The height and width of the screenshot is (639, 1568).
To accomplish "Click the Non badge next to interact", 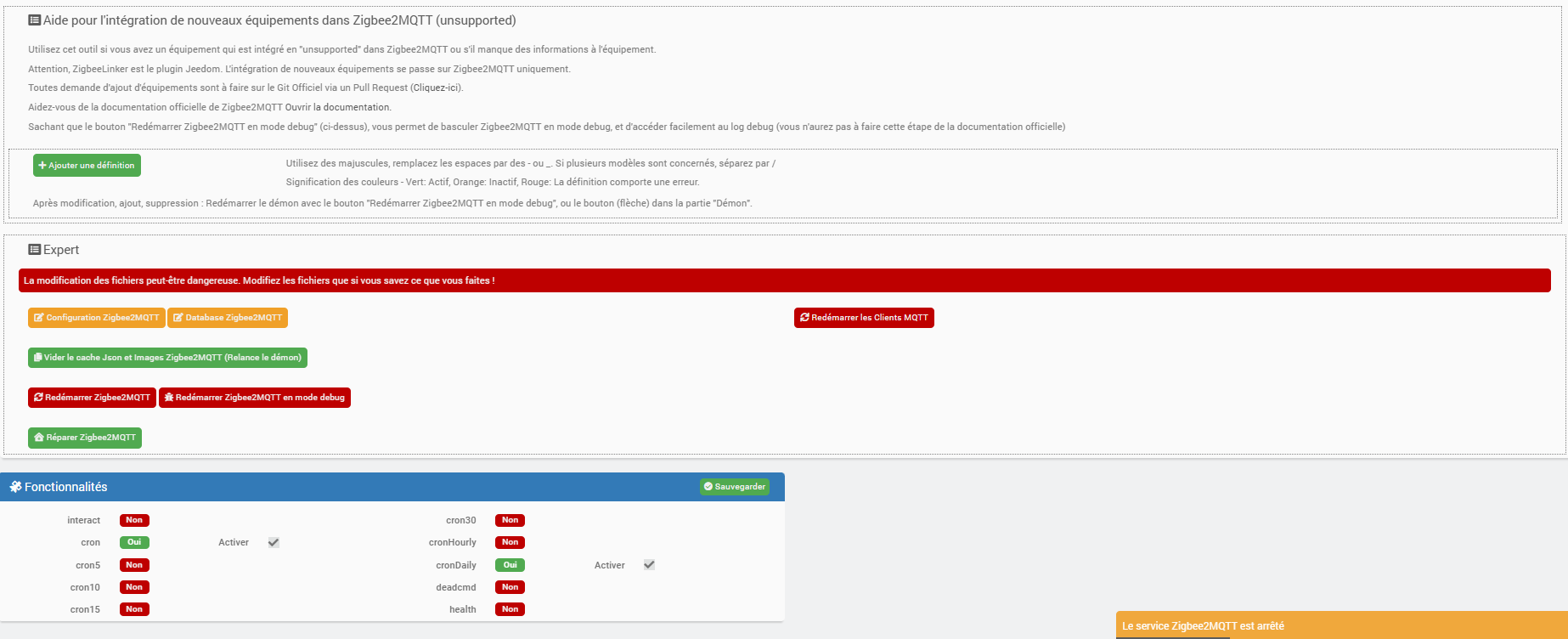I will pos(134,520).
